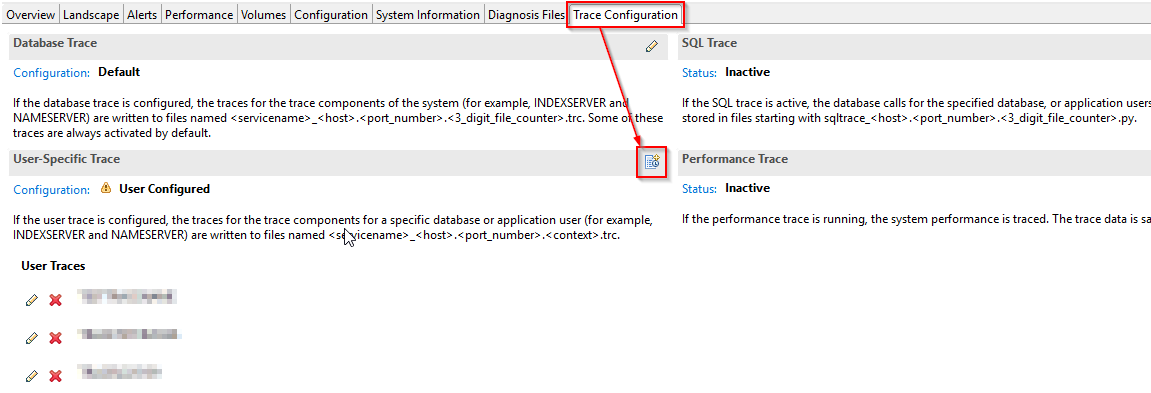The width and height of the screenshot is (1151, 393).
Task: Go to the Alerts tab
Action: [142, 15]
